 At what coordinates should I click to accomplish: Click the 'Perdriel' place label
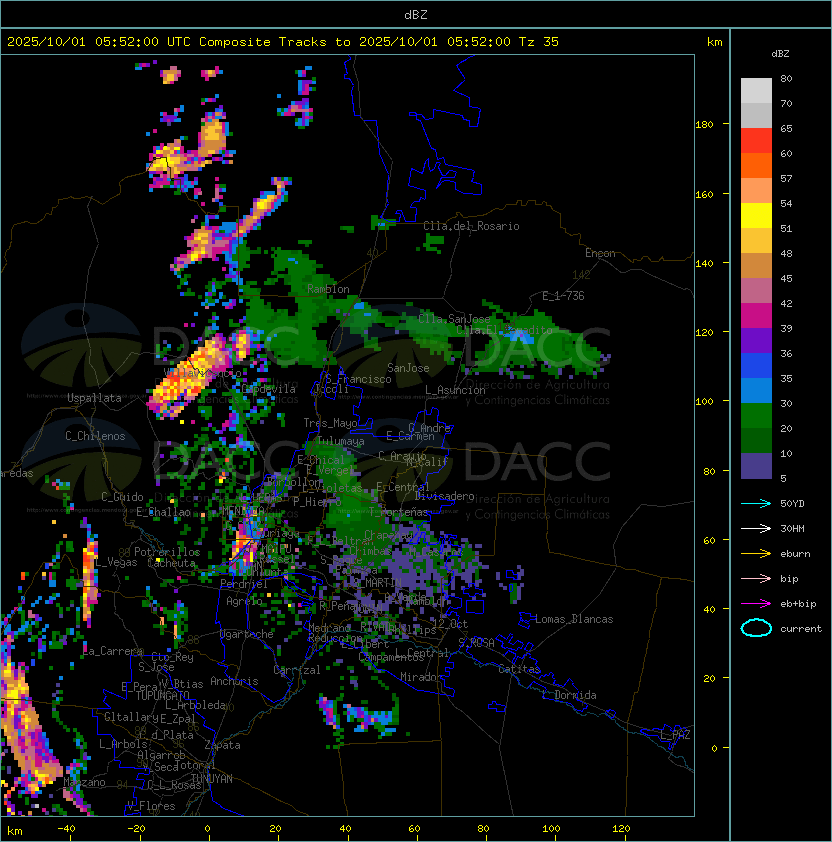(x=244, y=584)
